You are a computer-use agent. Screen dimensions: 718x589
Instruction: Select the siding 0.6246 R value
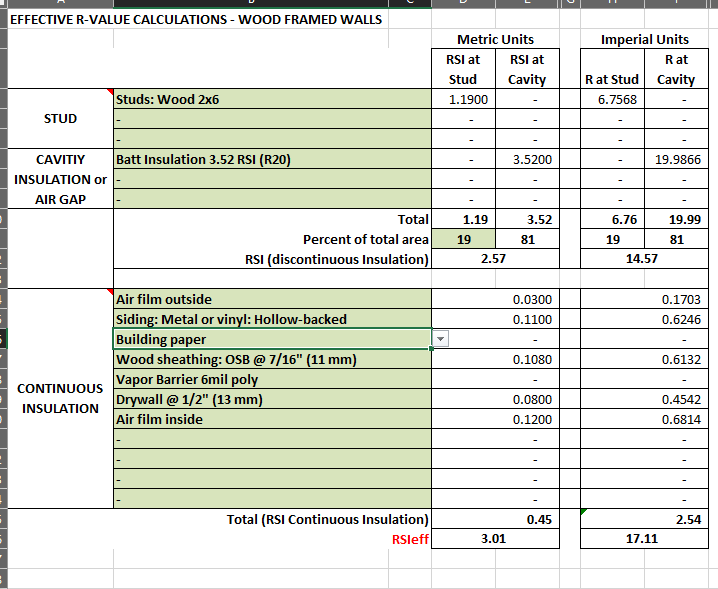644,319
